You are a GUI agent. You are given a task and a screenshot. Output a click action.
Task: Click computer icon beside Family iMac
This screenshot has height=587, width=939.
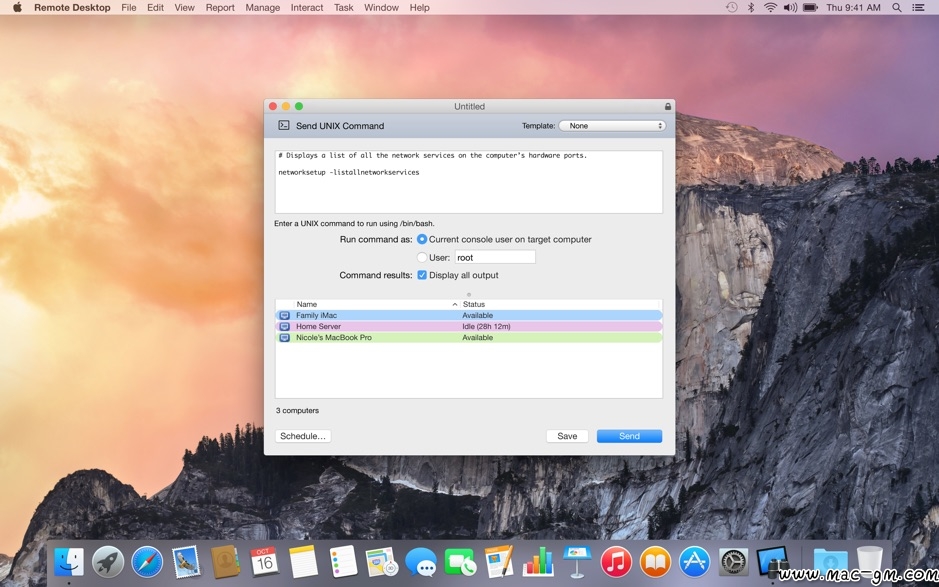(284, 315)
